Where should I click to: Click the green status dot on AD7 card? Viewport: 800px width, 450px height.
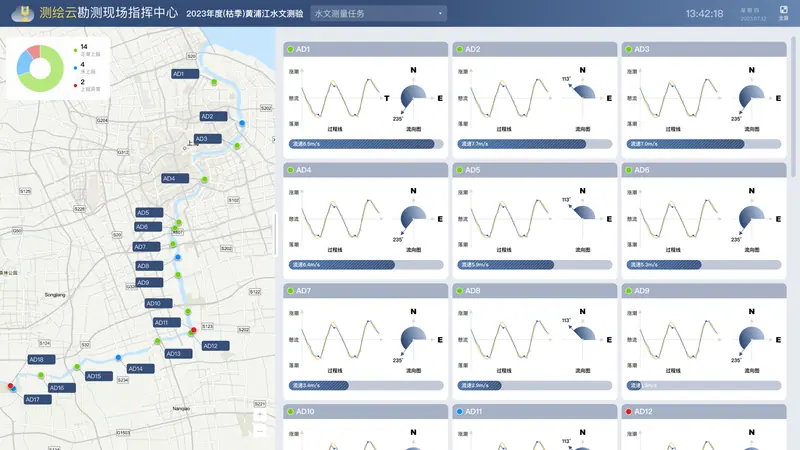(290, 291)
